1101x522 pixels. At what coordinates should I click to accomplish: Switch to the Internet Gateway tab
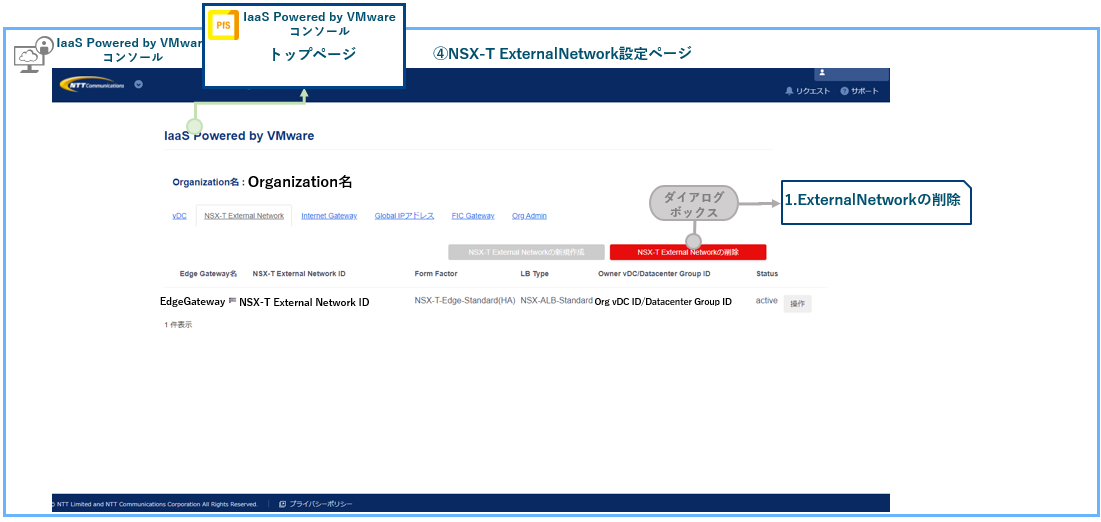coord(329,216)
